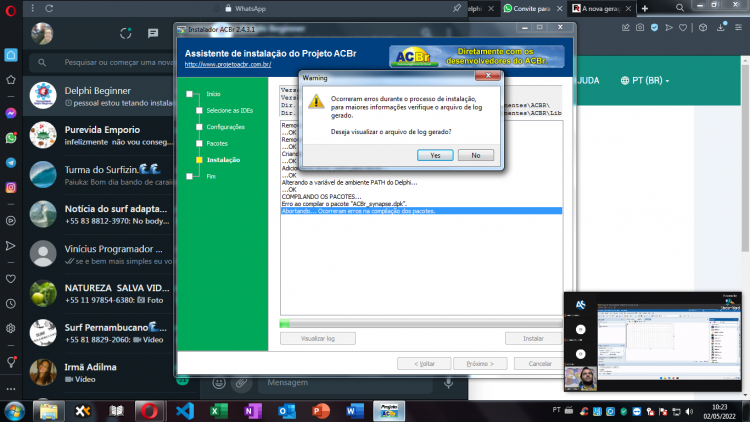
Task: Open the emoji picker in message bar
Action: [x=219, y=382]
